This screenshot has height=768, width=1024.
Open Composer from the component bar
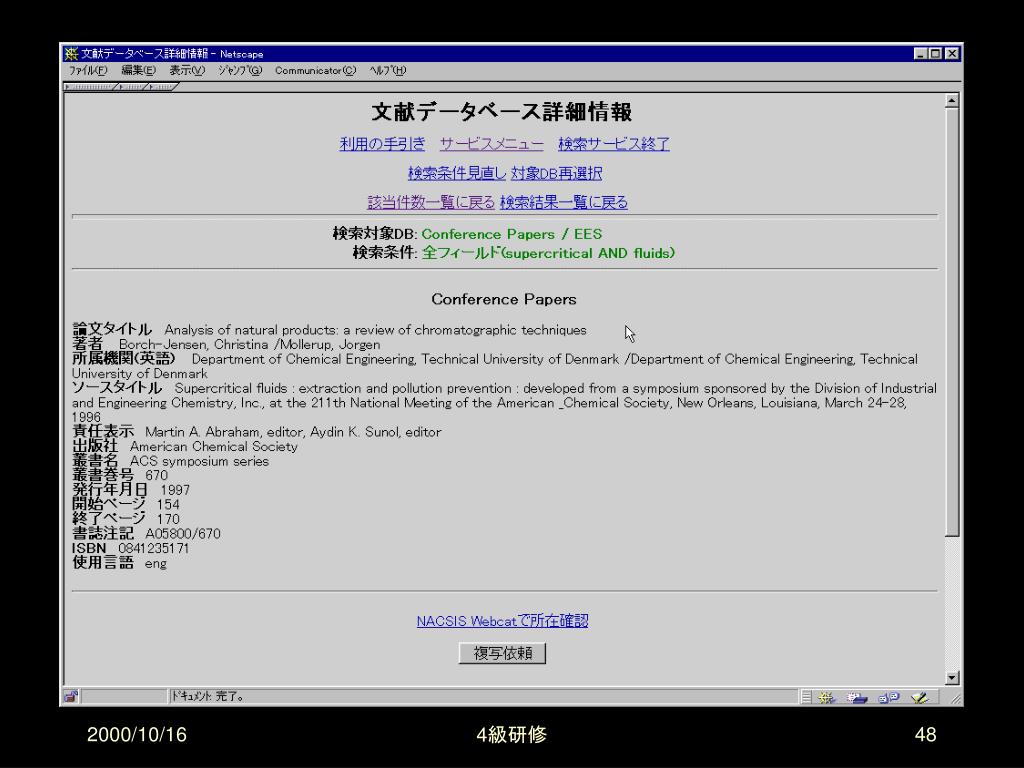point(920,697)
